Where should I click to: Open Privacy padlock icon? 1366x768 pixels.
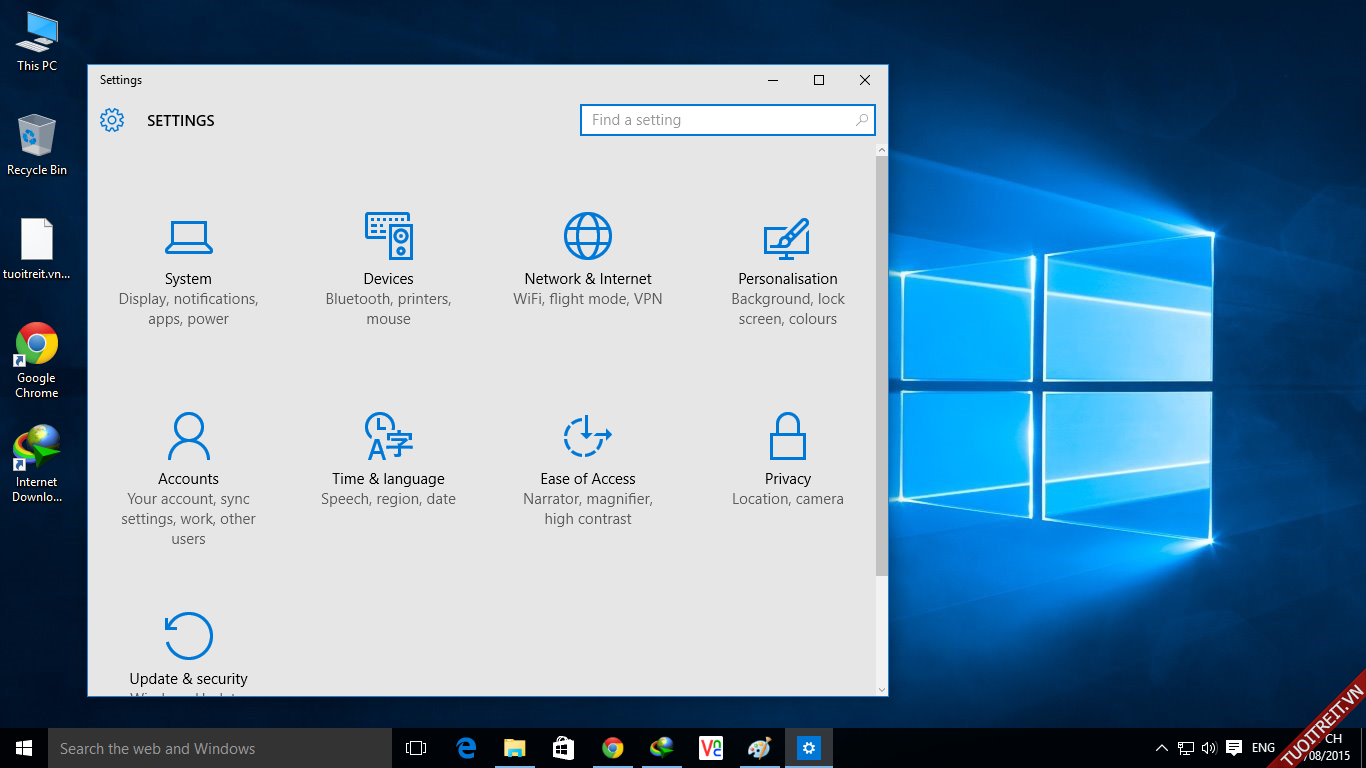point(788,436)
